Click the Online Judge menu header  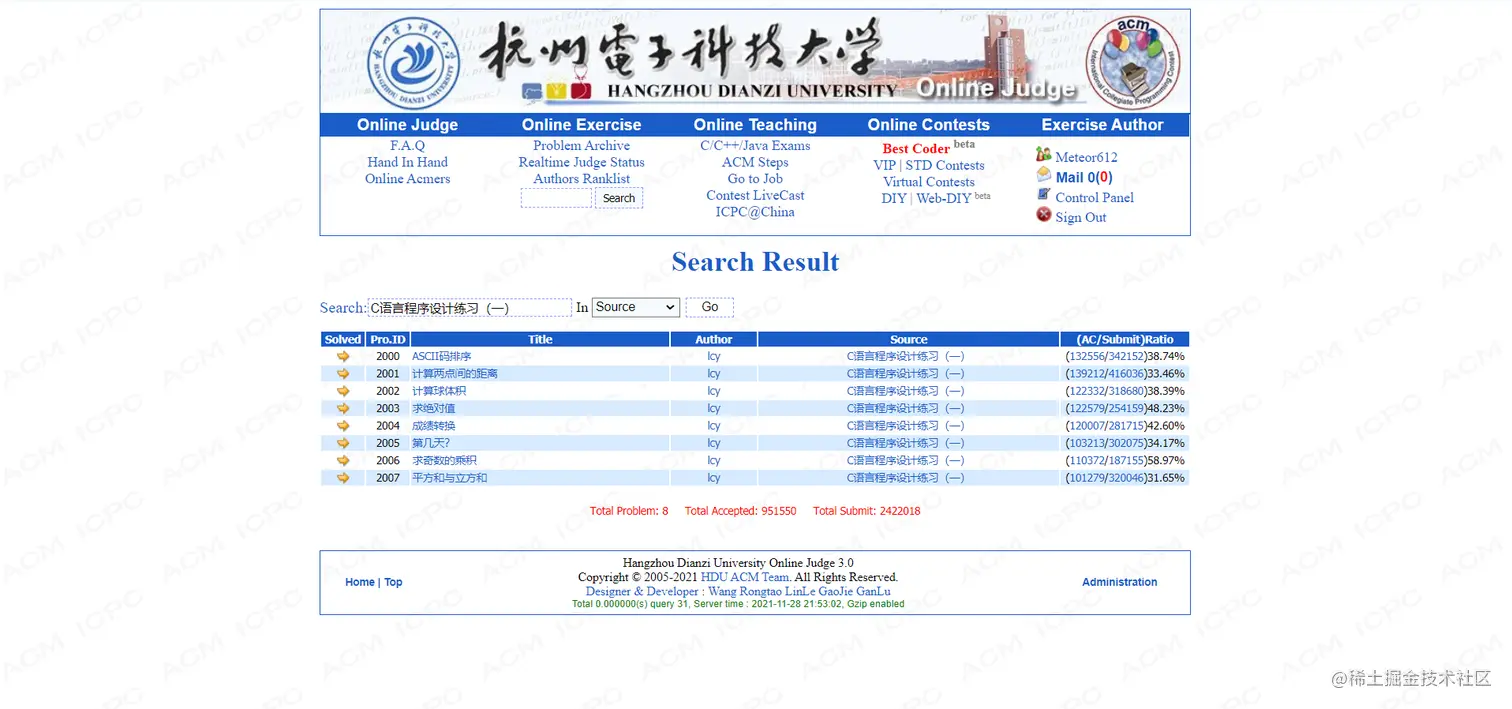(407, 125)
